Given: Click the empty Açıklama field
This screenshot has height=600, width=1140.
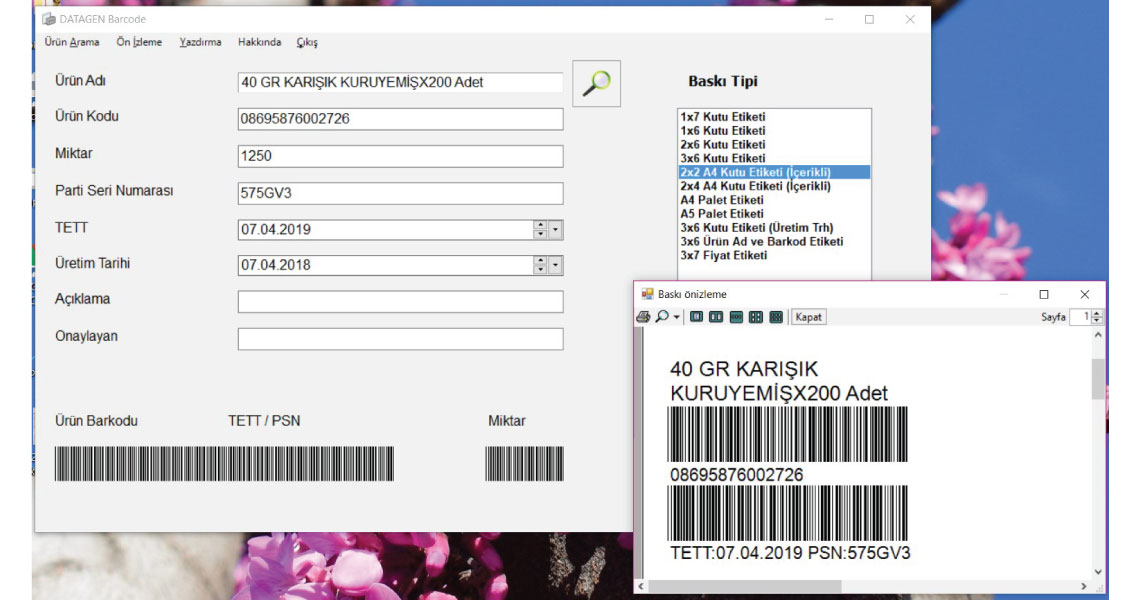Looking at the screenshot, I should (x=400, y=301).
